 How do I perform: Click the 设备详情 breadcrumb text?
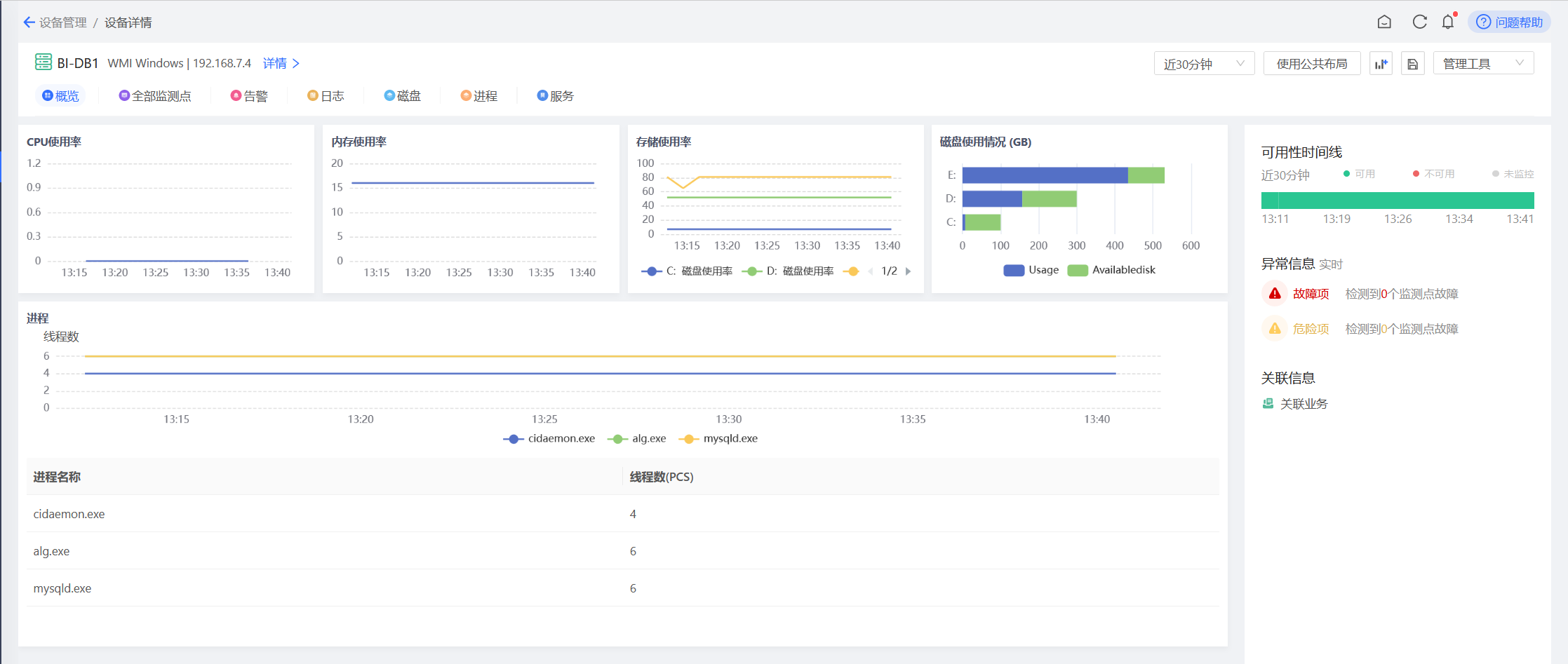coord(128,22)
